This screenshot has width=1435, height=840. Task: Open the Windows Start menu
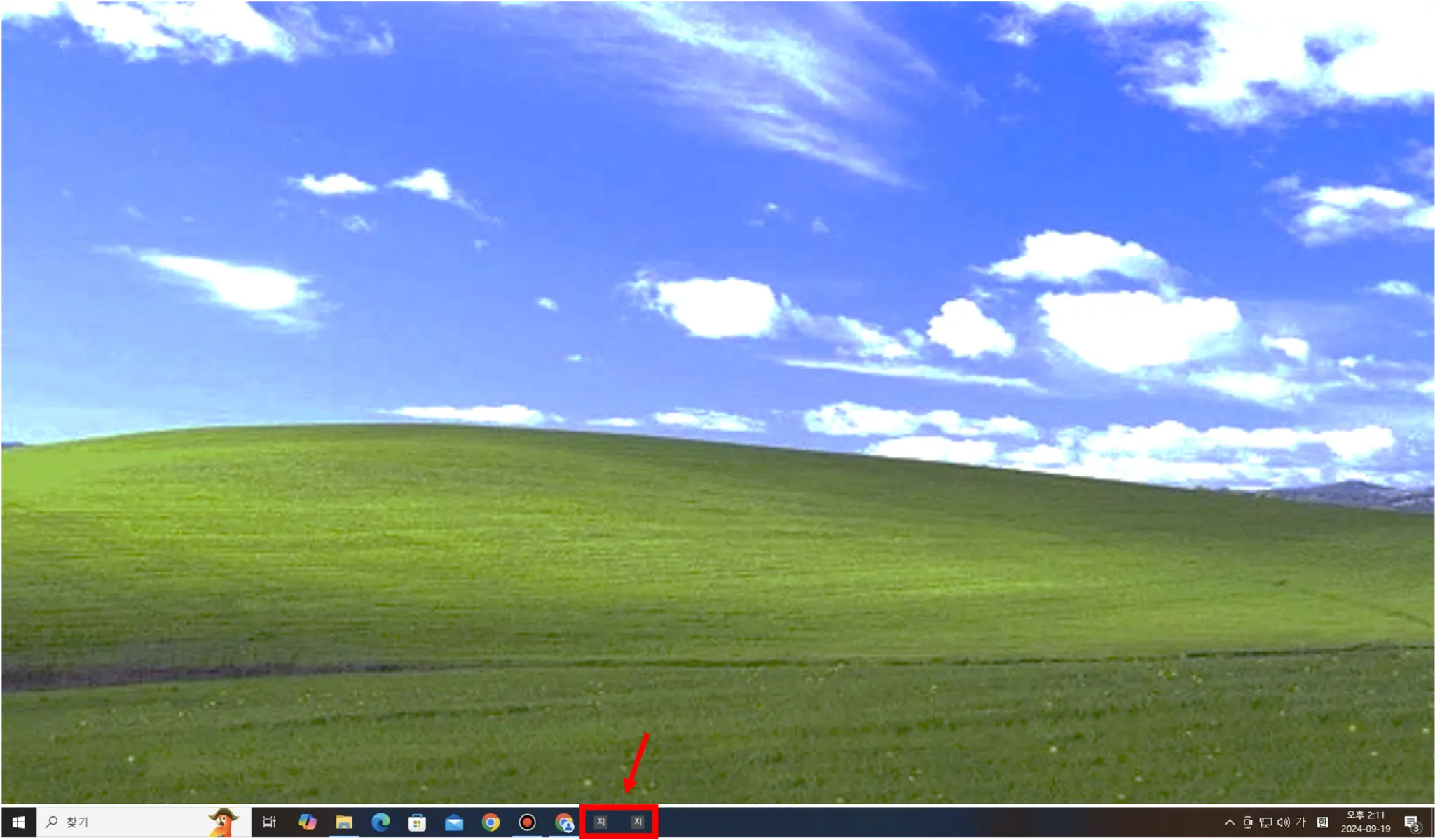(18, 822)
